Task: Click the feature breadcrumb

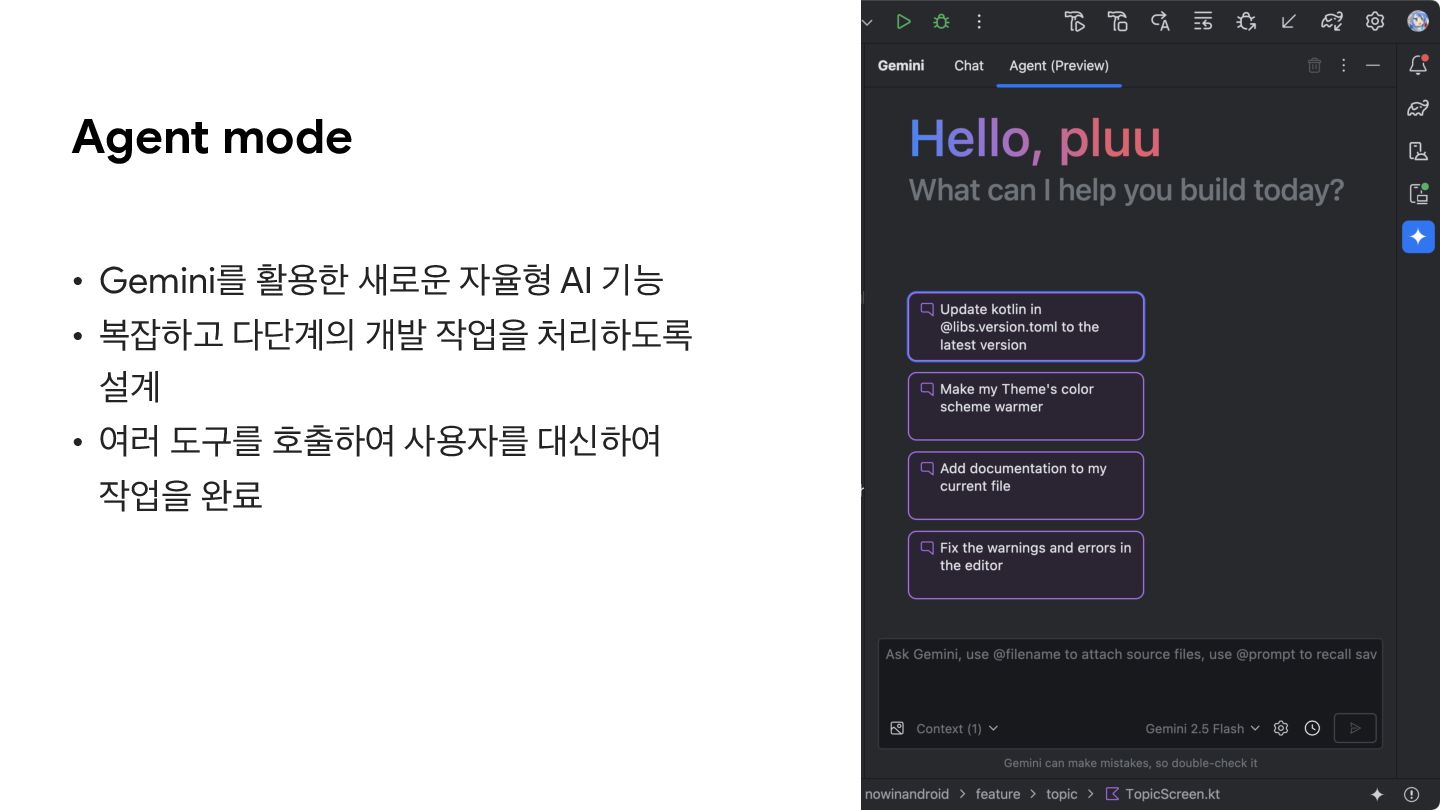Action: [x=998, y=794]
